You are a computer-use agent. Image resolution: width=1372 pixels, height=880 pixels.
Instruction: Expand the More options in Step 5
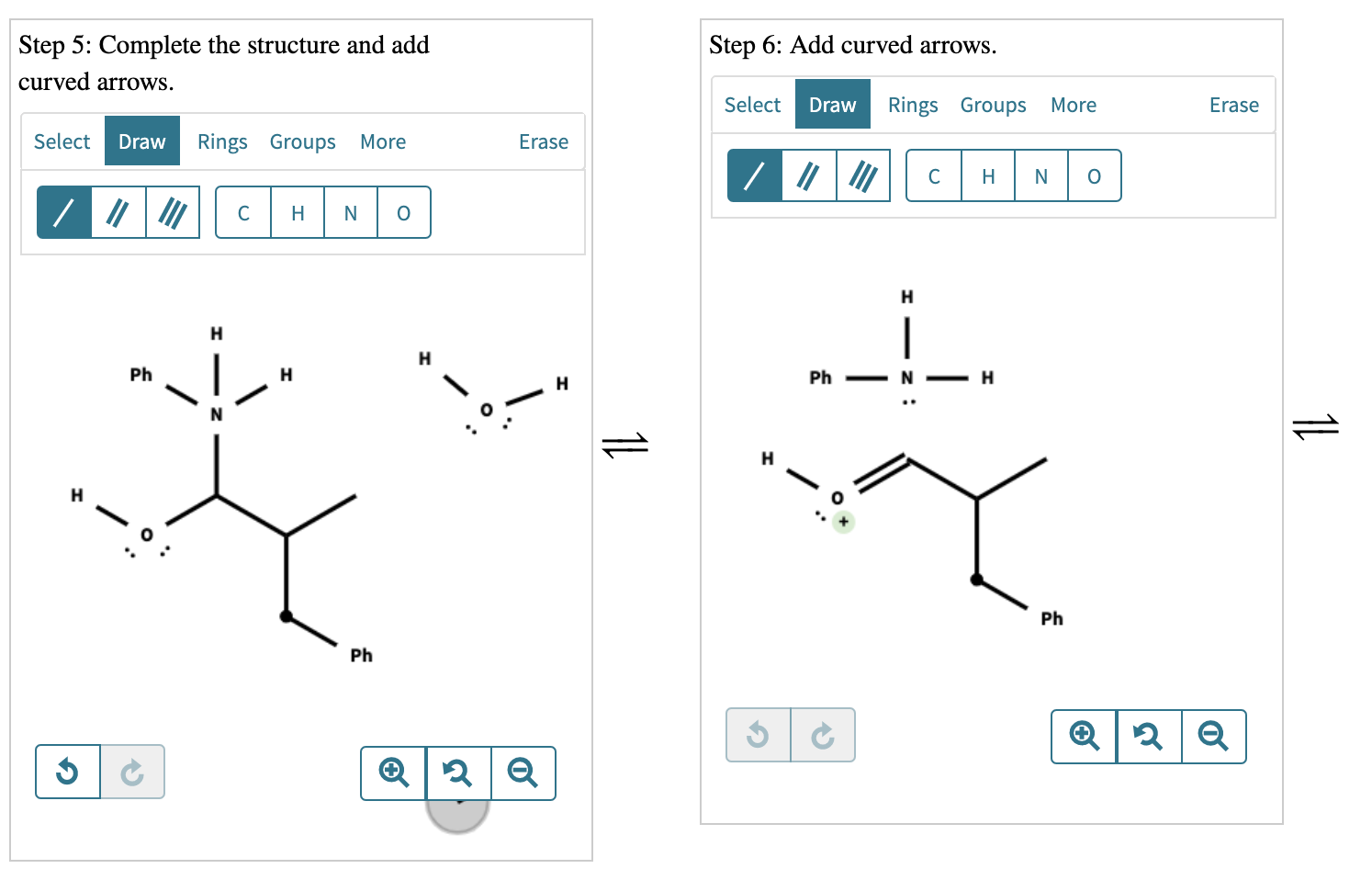pyautogui.click(x=383, y=141)
